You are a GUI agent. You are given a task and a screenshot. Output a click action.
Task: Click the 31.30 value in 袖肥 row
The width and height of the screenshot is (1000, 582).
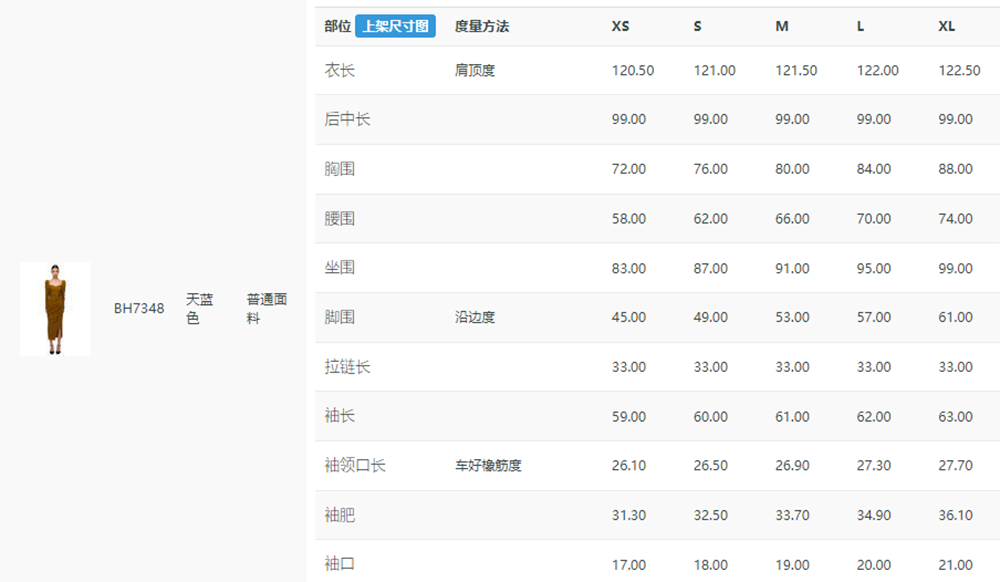pyautogui.click(x=629, y=515)
